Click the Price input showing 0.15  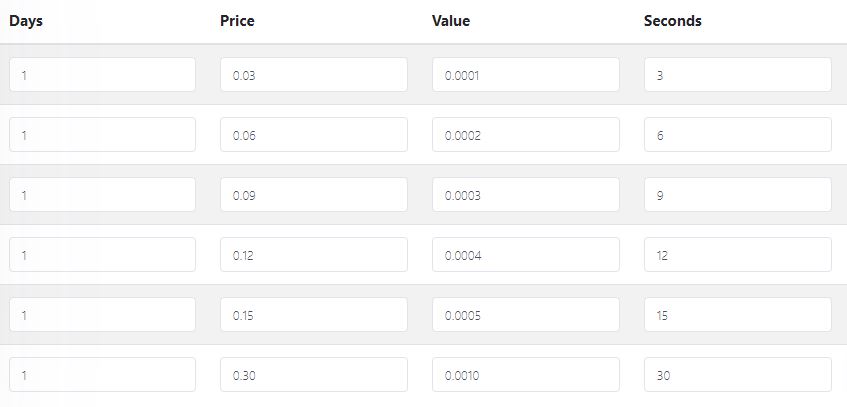click(314, 315)
